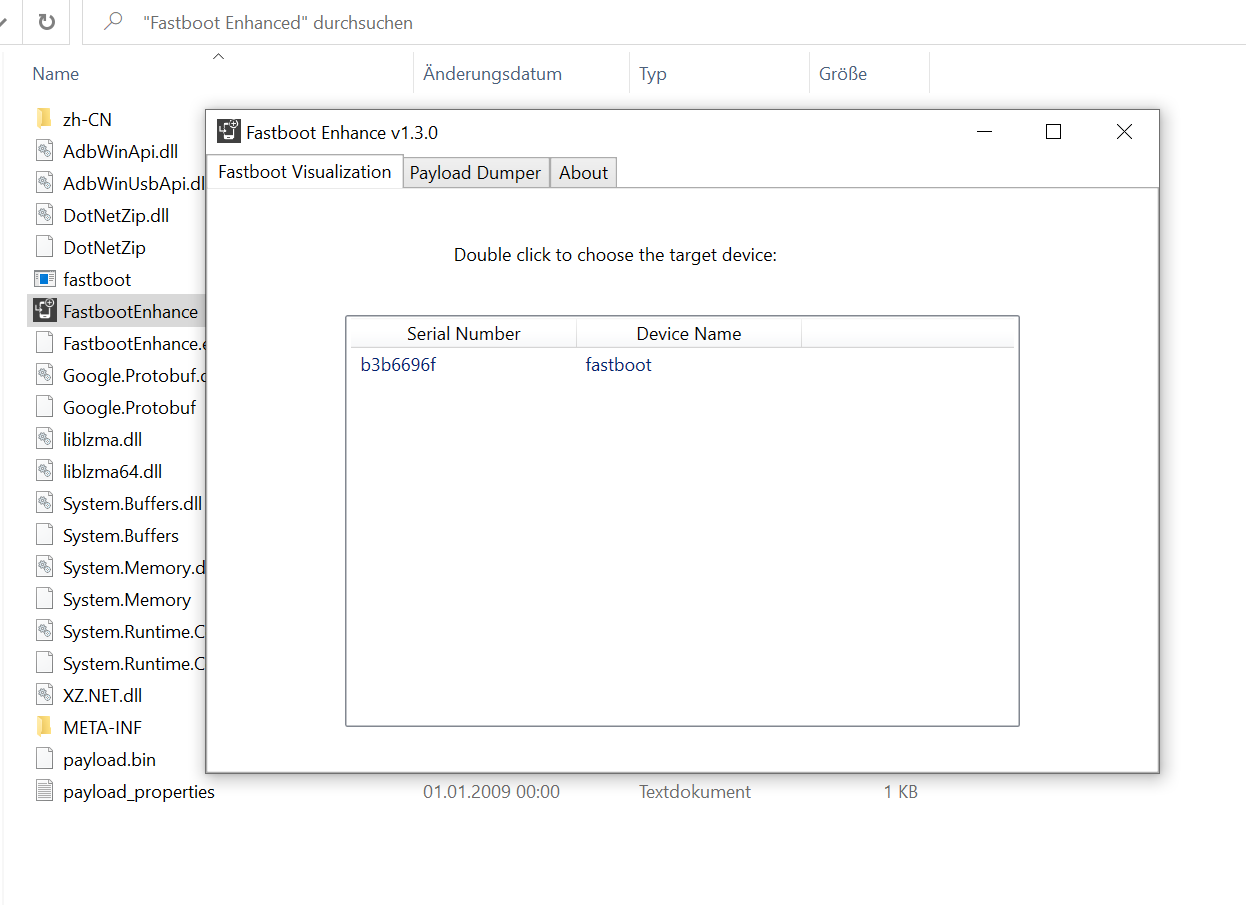Sort Explorer files by Name column
The height and width of the screenshot is (905, 1246).
pos(56,74)
